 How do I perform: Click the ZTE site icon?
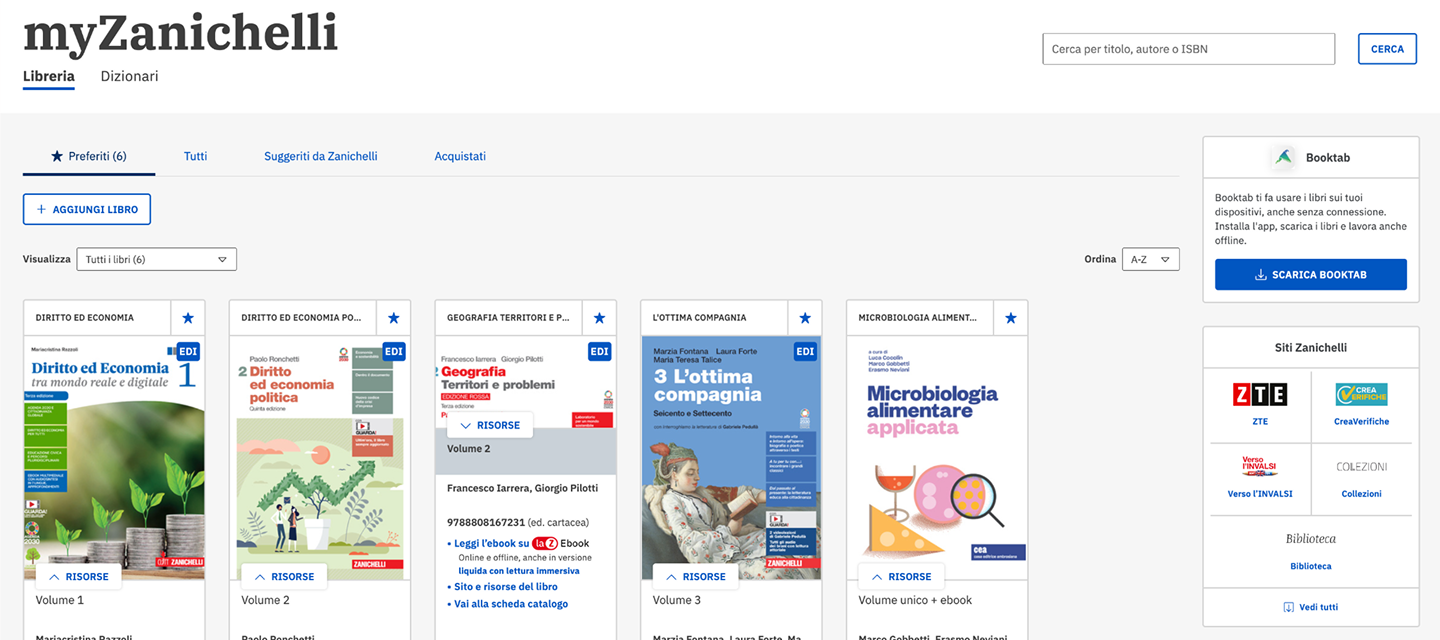1260,394
